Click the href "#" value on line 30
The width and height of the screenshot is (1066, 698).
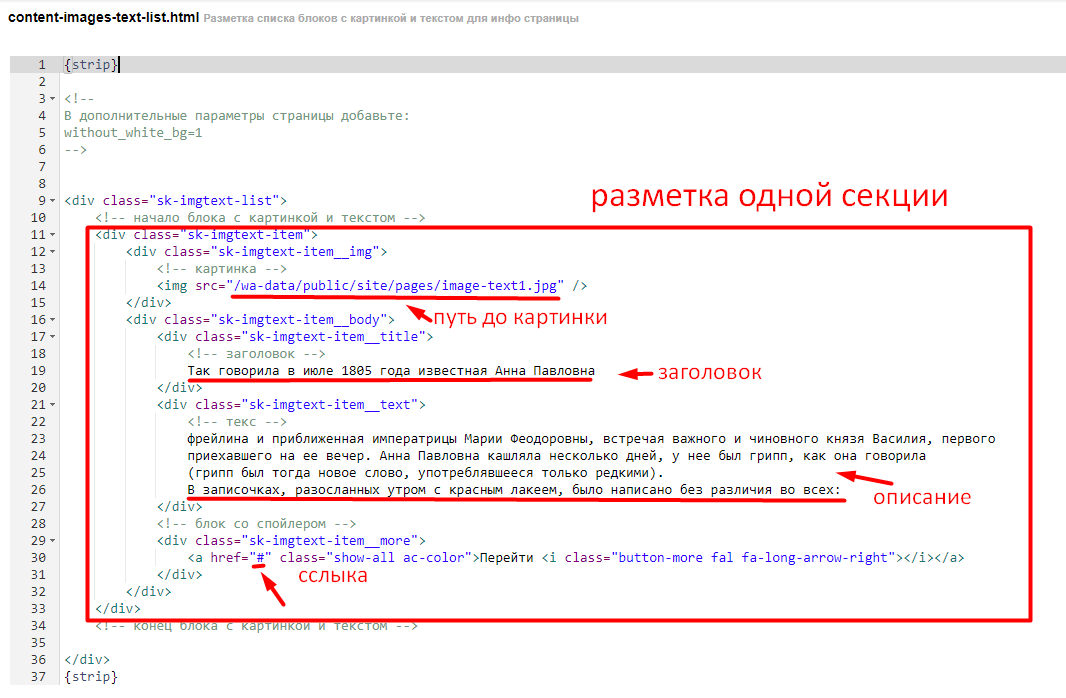click(260, 558)
